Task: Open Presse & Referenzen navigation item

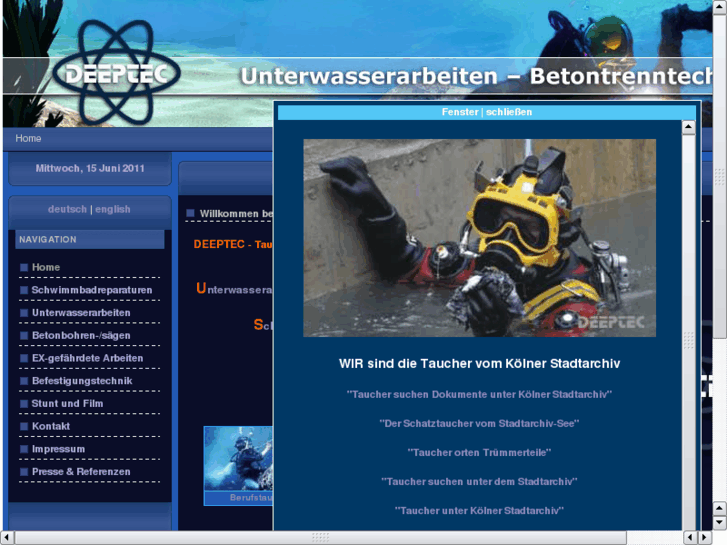Action: click(81, 472)
